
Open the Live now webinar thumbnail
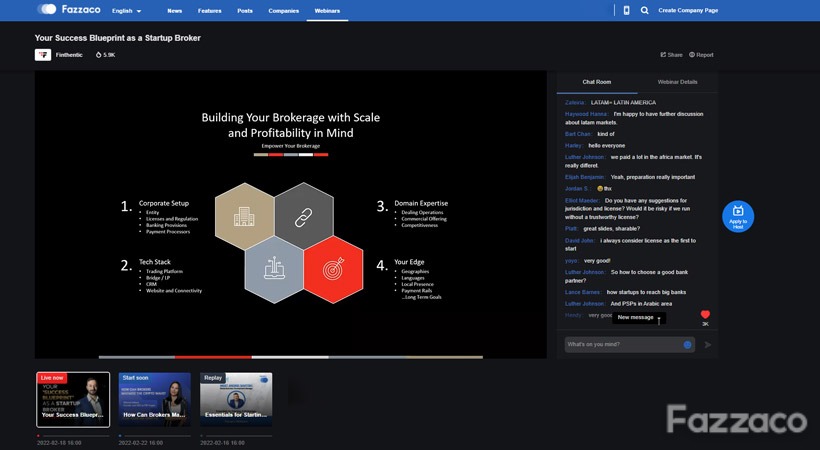point(73,400)
